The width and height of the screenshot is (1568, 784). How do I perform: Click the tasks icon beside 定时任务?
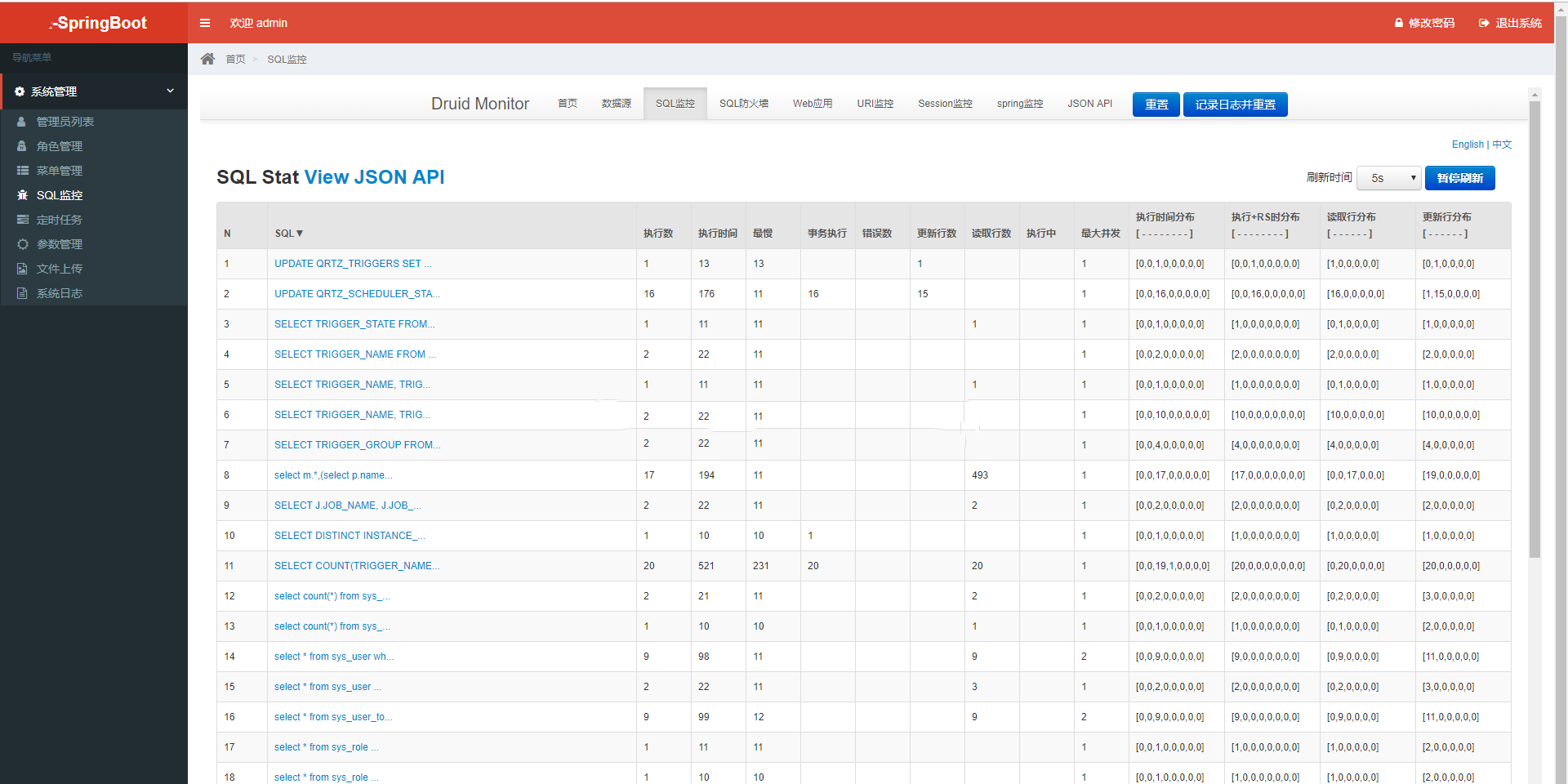pos(23,220)
